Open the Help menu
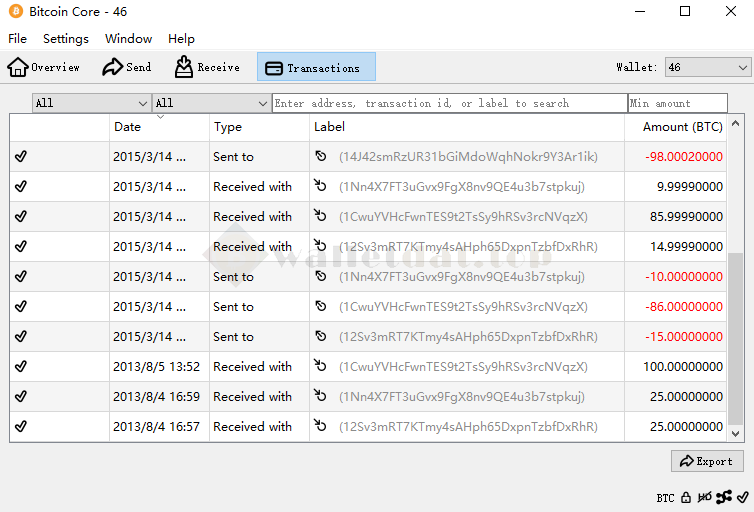Screen dimensions: 754x512 pos(181,39)
